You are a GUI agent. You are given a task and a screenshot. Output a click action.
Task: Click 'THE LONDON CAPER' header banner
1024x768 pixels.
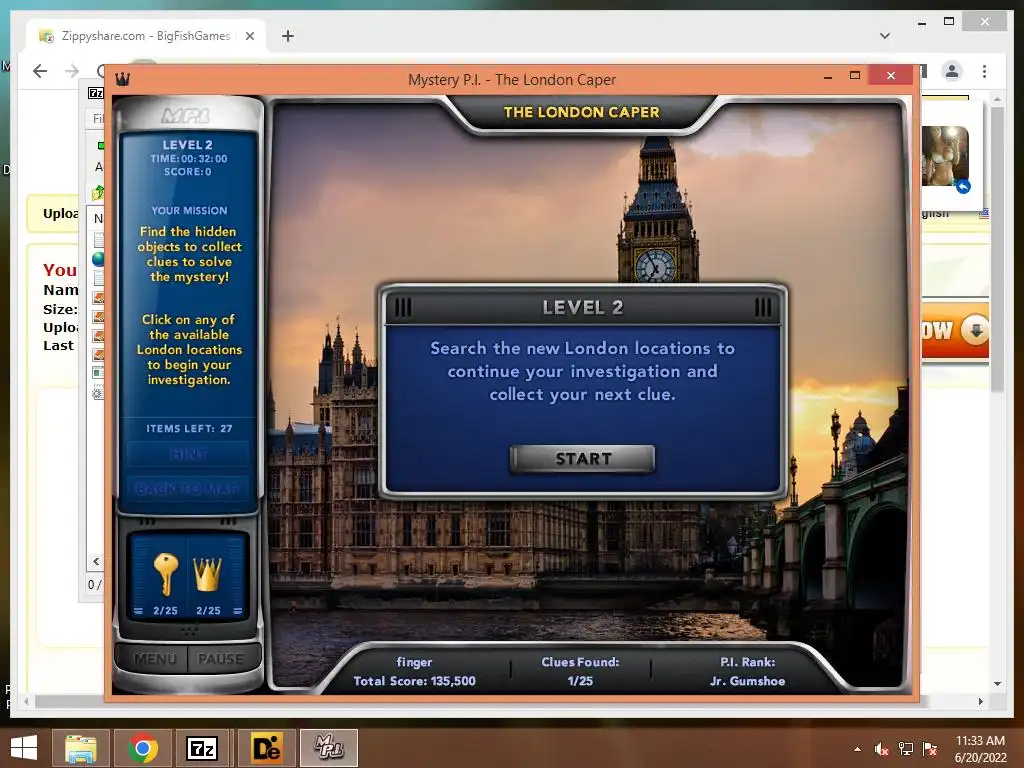(x=581, y=112)
